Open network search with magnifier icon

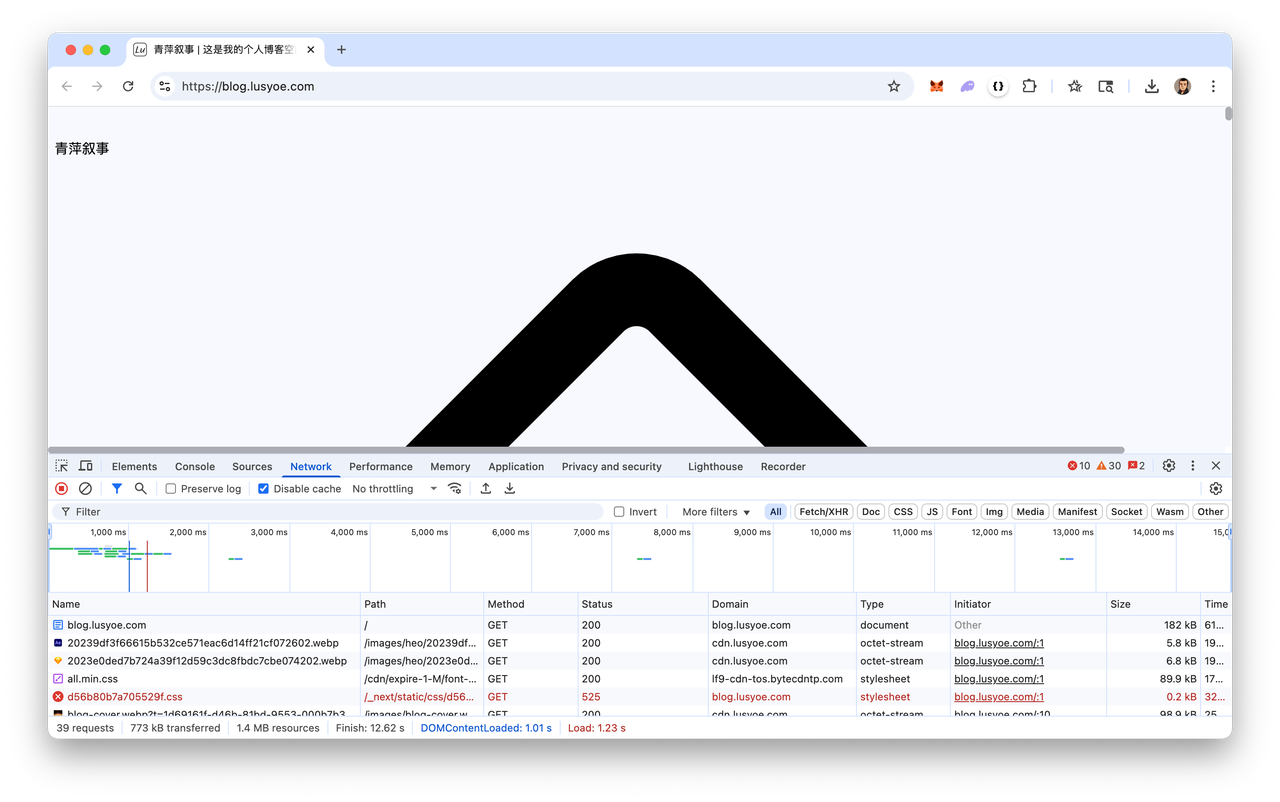pos(141,489)
